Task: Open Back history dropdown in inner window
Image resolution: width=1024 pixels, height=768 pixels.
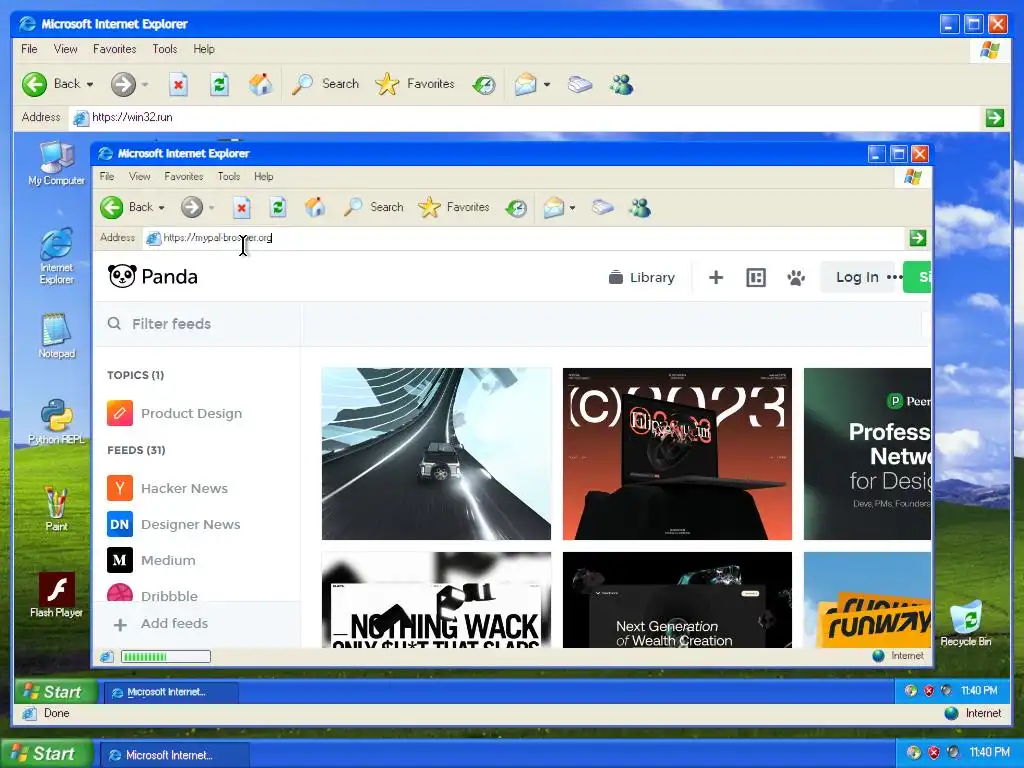Action: (x=162, y=208)
